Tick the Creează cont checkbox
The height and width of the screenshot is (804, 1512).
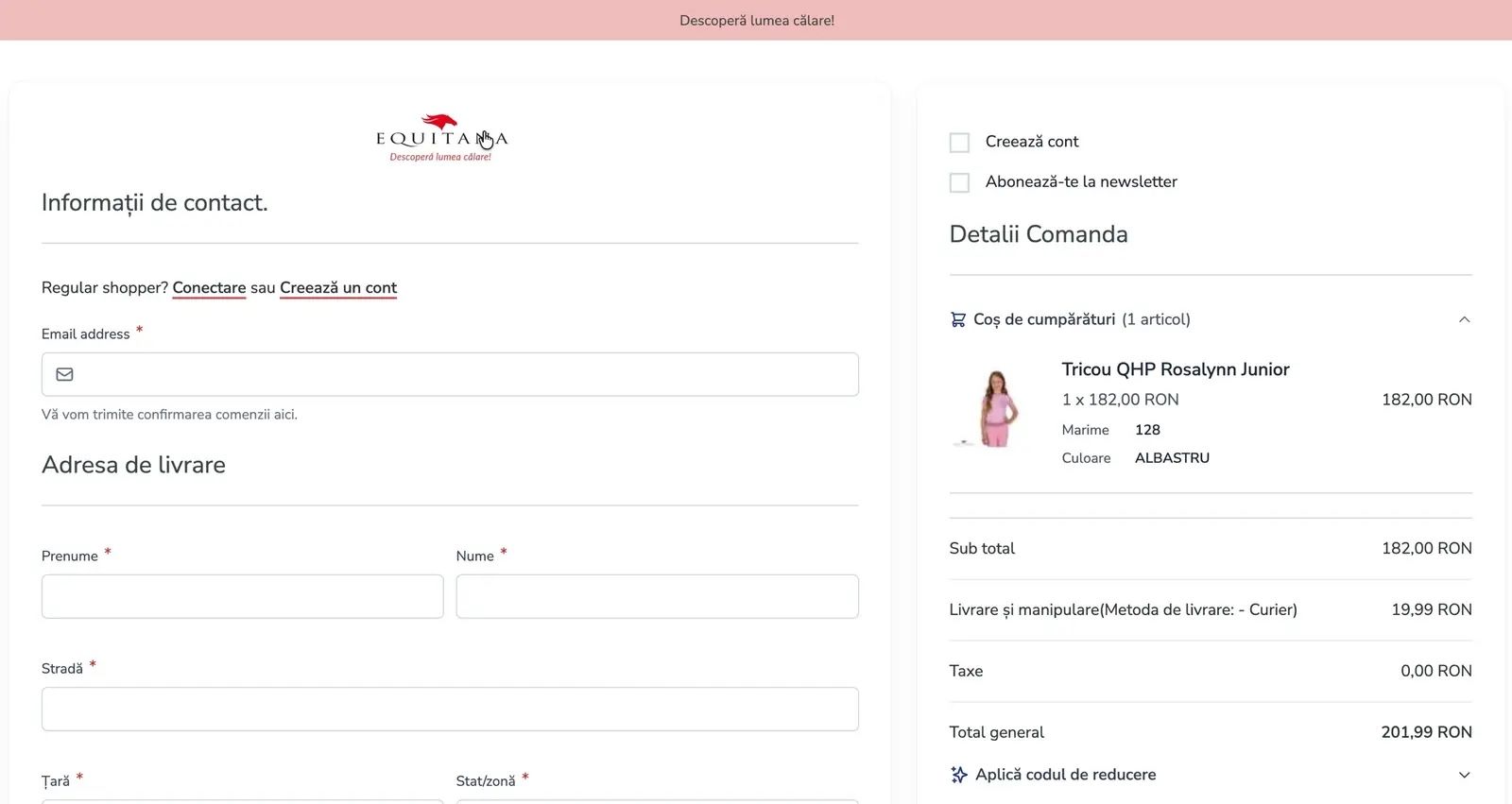click(959, 143)
